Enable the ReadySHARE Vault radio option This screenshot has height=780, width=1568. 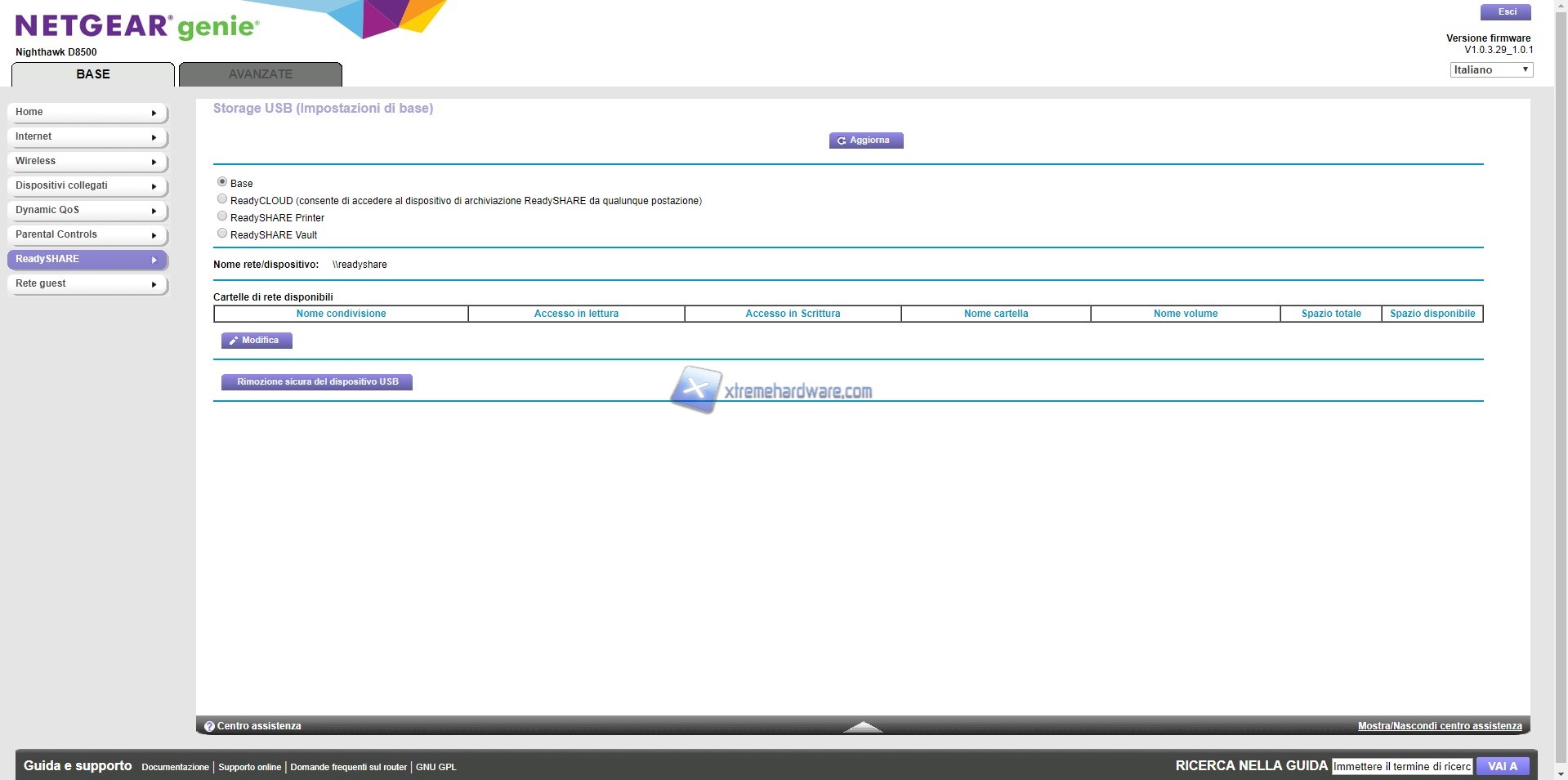point(222,234)
